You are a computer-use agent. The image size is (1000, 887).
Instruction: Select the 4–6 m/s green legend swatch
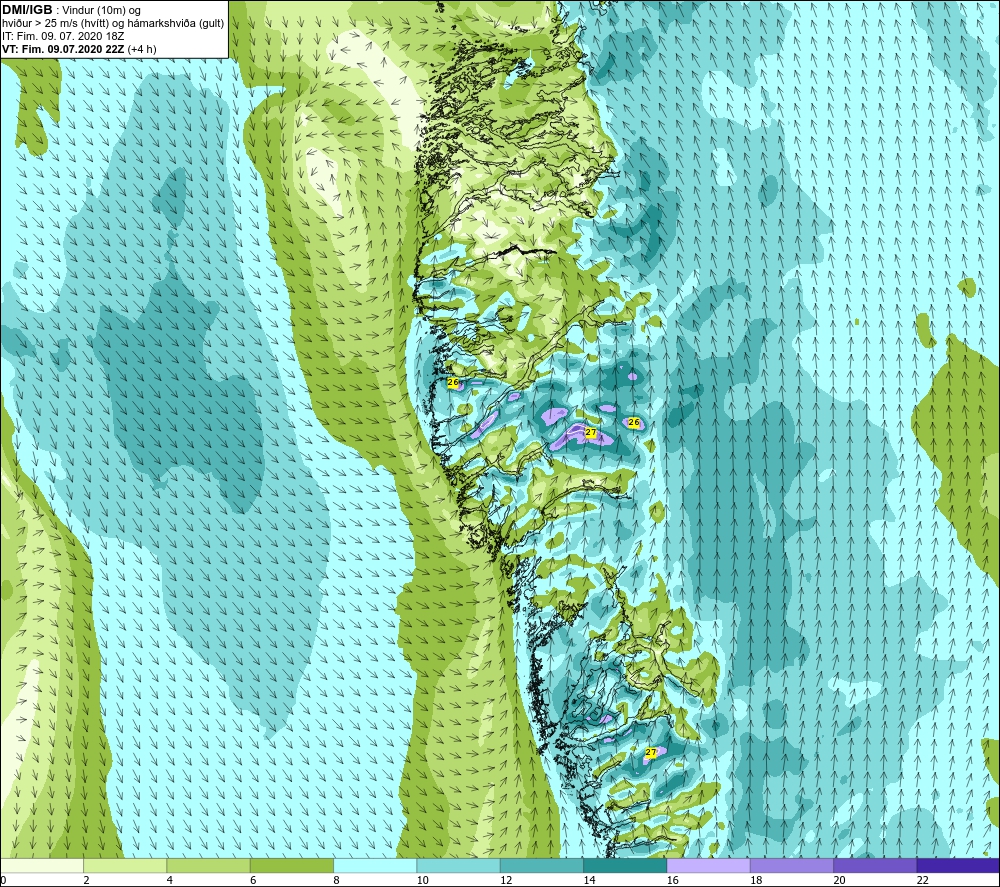[x=209, y=865]
